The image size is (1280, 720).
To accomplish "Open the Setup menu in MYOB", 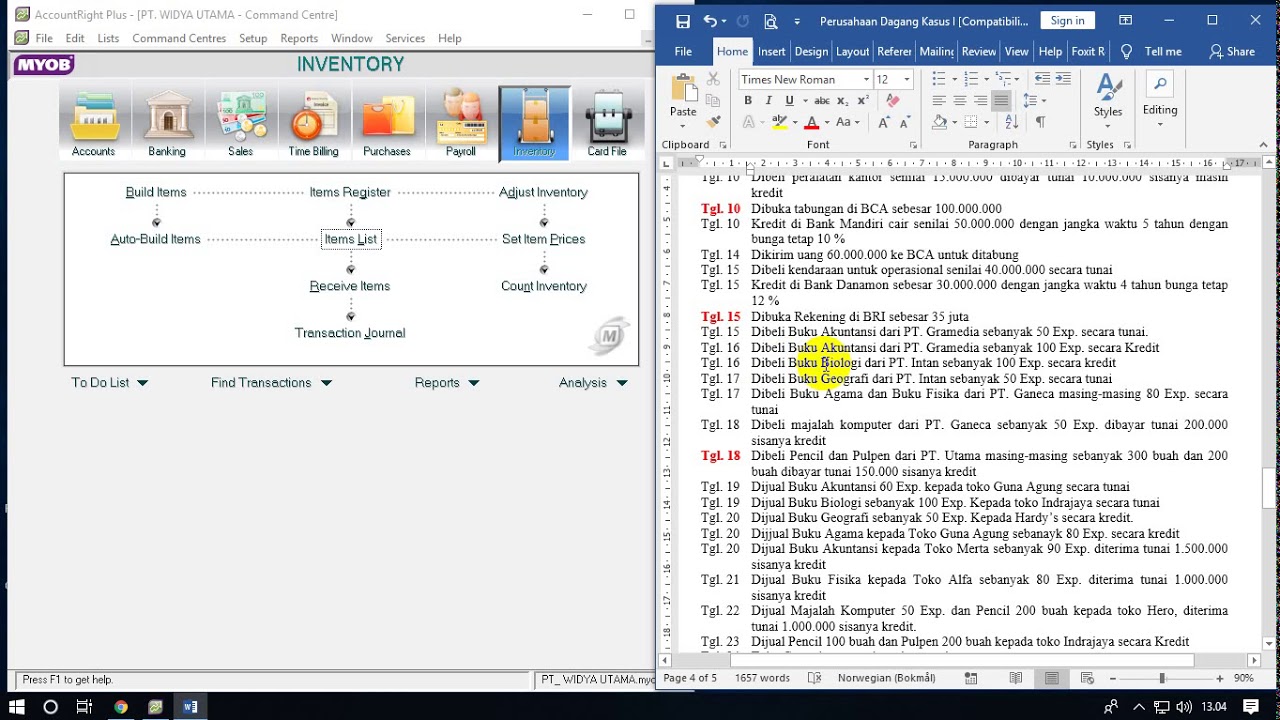I will 253,38.
